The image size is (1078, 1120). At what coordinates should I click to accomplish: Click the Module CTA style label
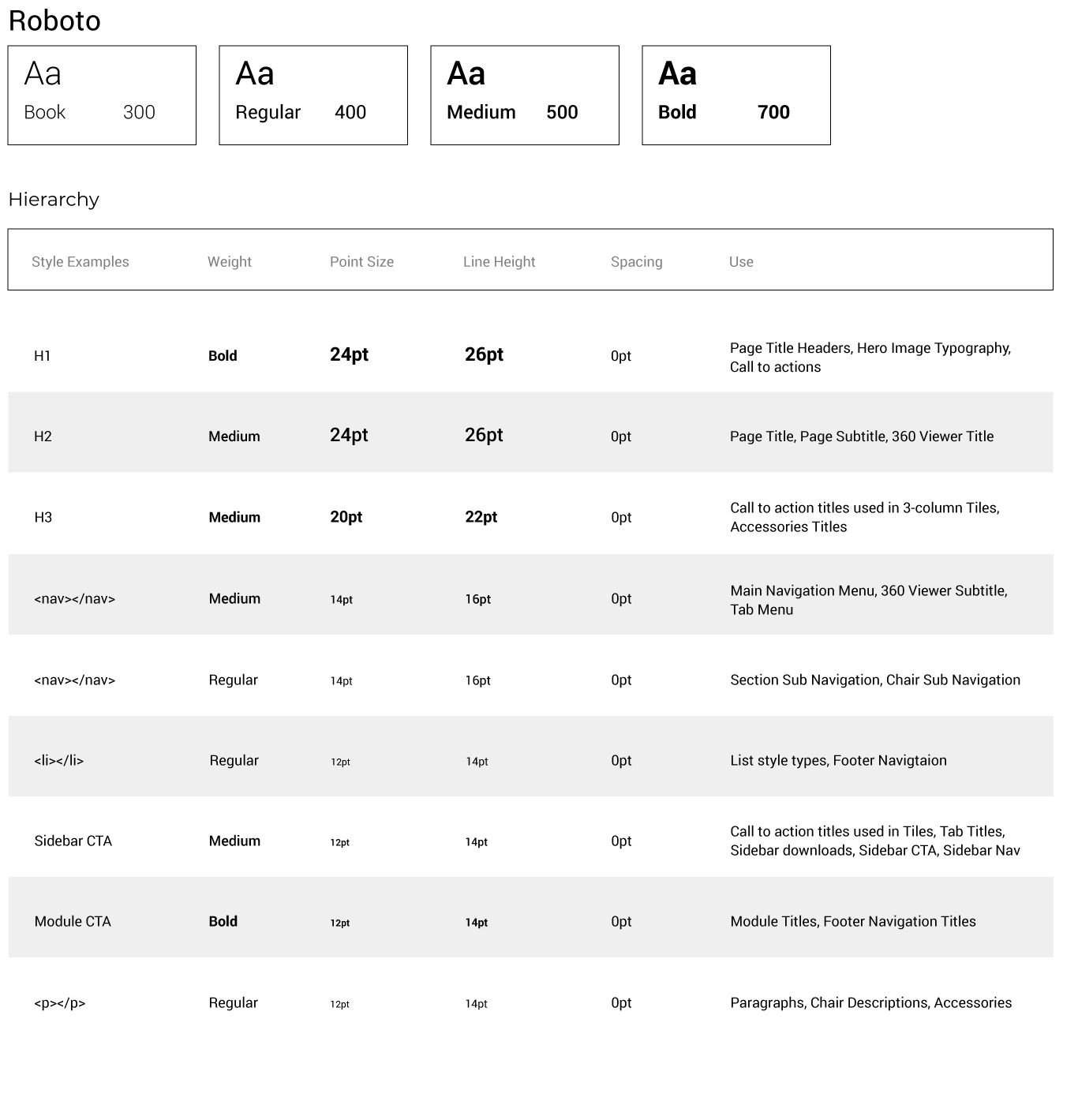73,922
